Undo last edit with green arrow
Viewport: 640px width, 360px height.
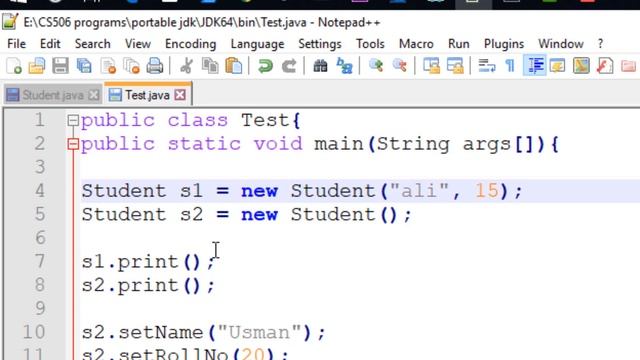pyautogui.click(x=265, y=66)
